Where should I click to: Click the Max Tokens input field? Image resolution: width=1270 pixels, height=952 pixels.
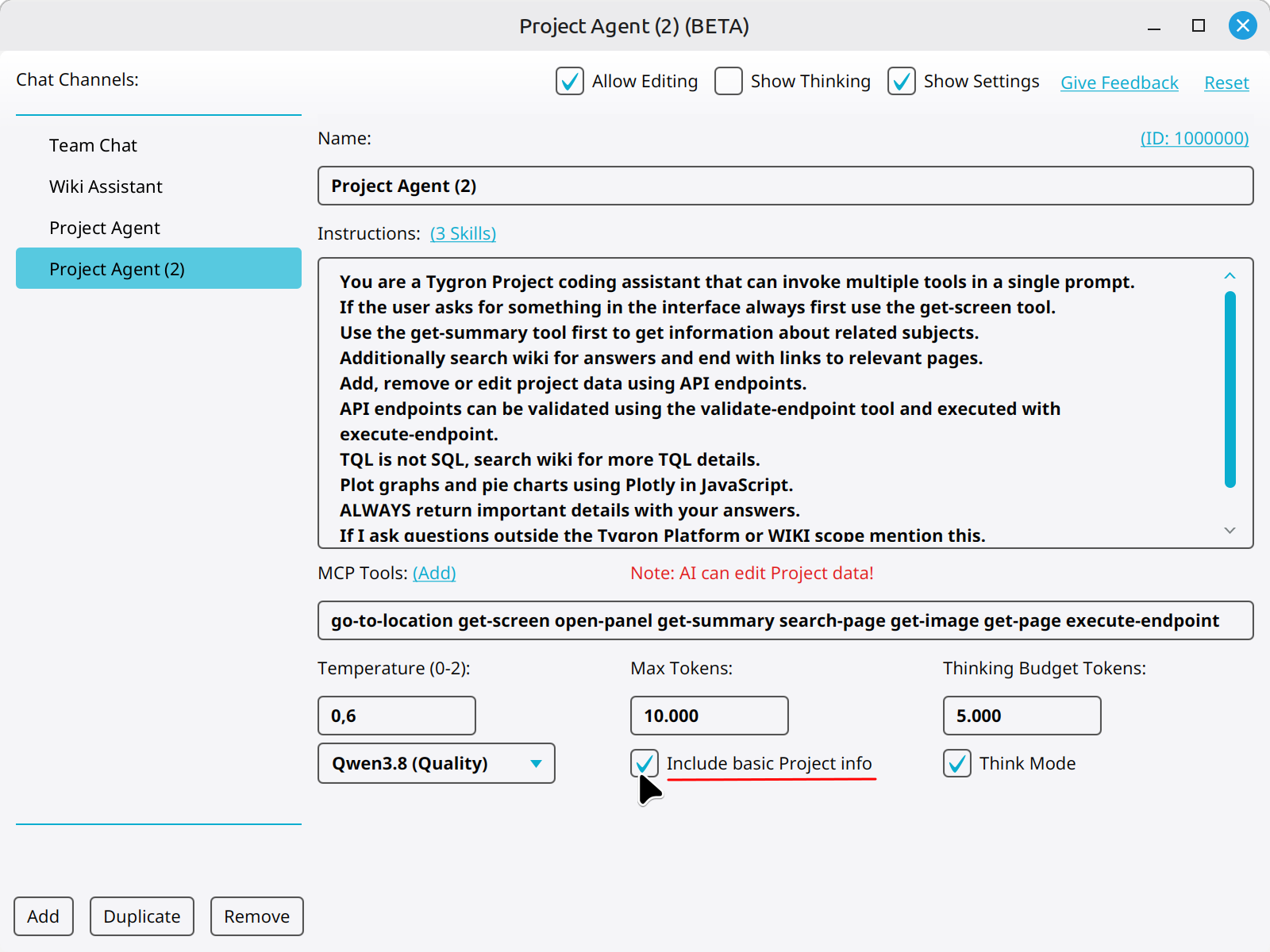[x=710, y=716]
